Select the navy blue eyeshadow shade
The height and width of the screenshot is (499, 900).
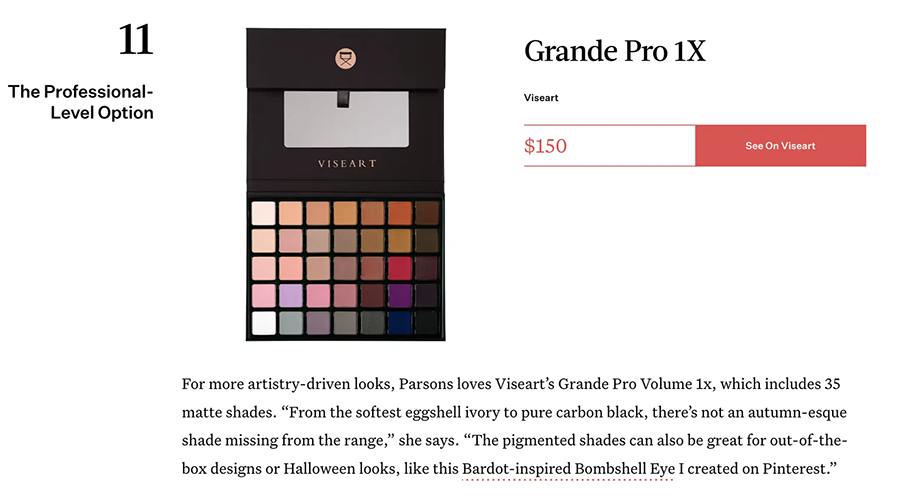click(x=400, y=323)
